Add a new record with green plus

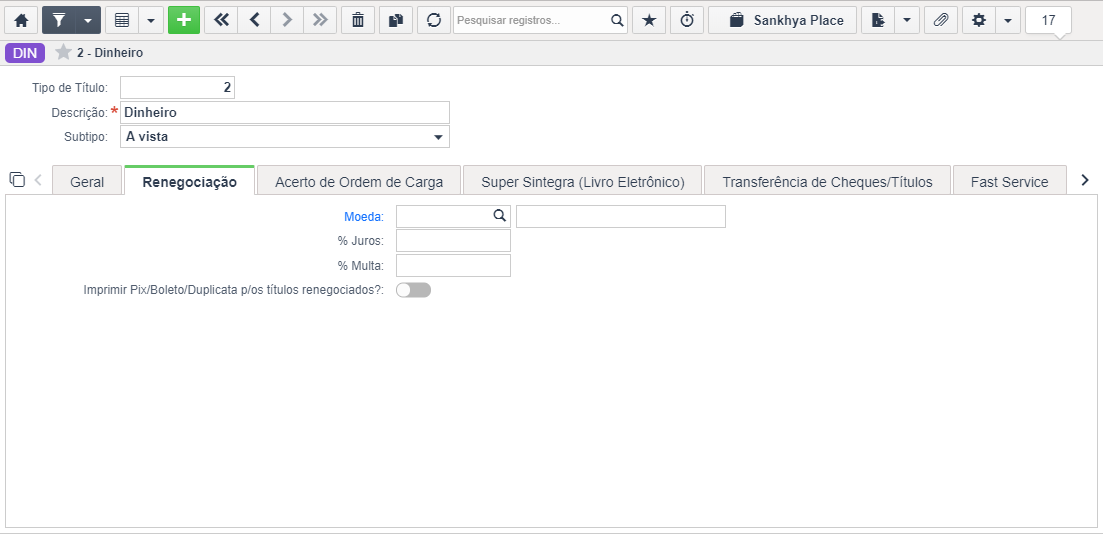point(184,20)
